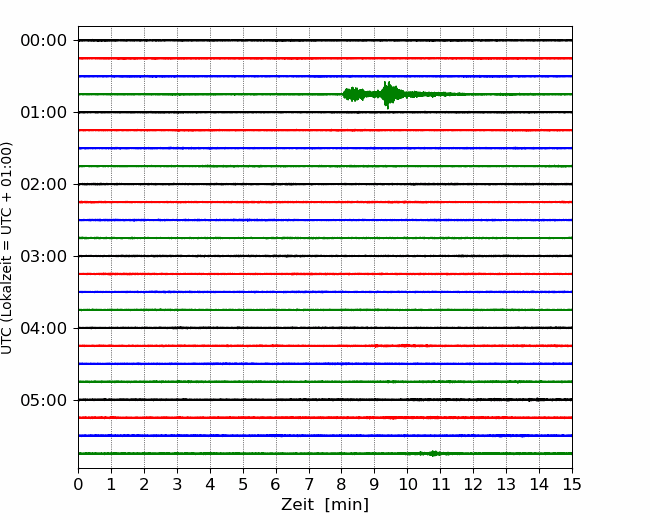Click the black trace at the 00:00 line
650x520 pixels.
(325, 40)
